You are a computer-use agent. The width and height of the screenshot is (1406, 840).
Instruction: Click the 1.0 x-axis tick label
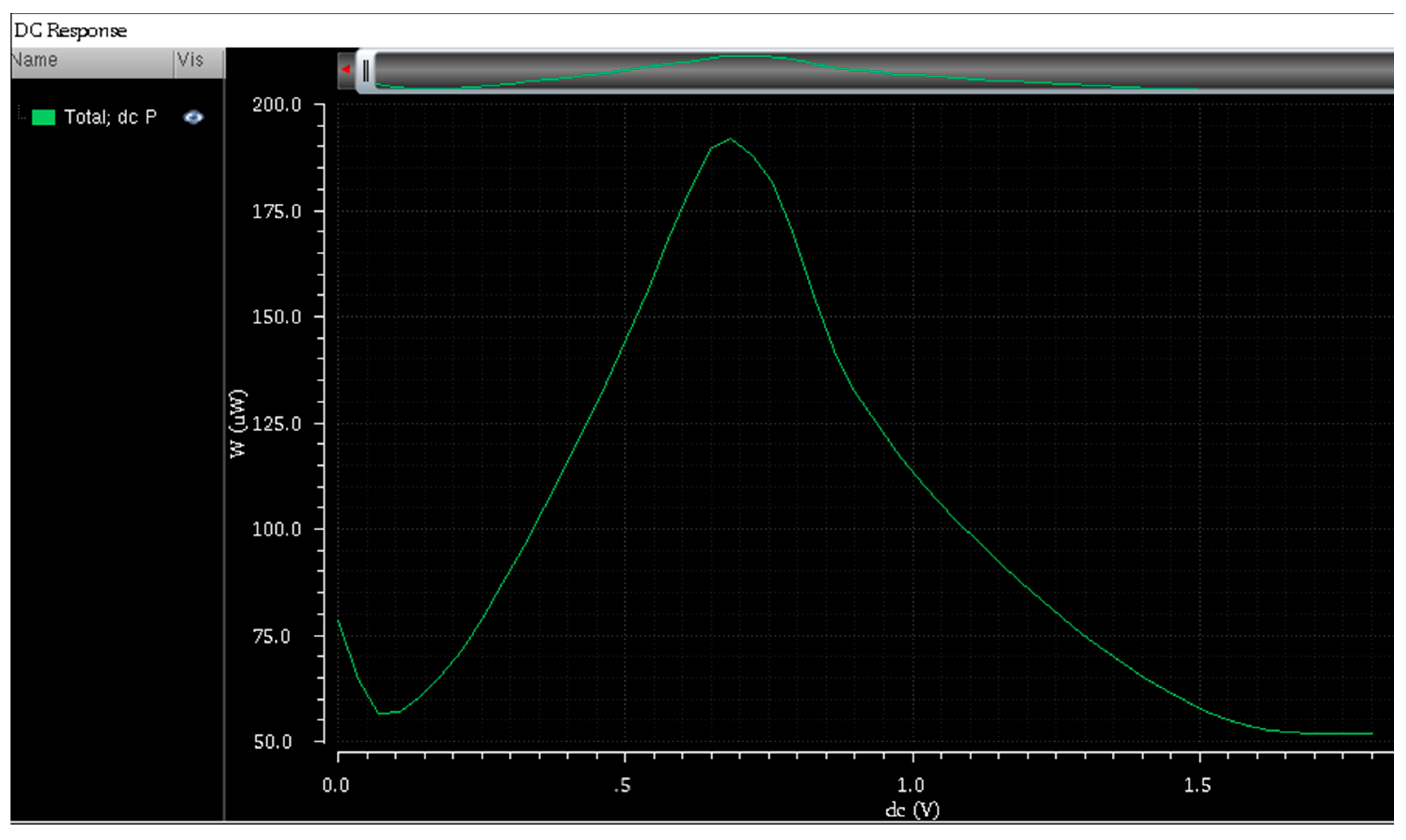tap(911, 785)
